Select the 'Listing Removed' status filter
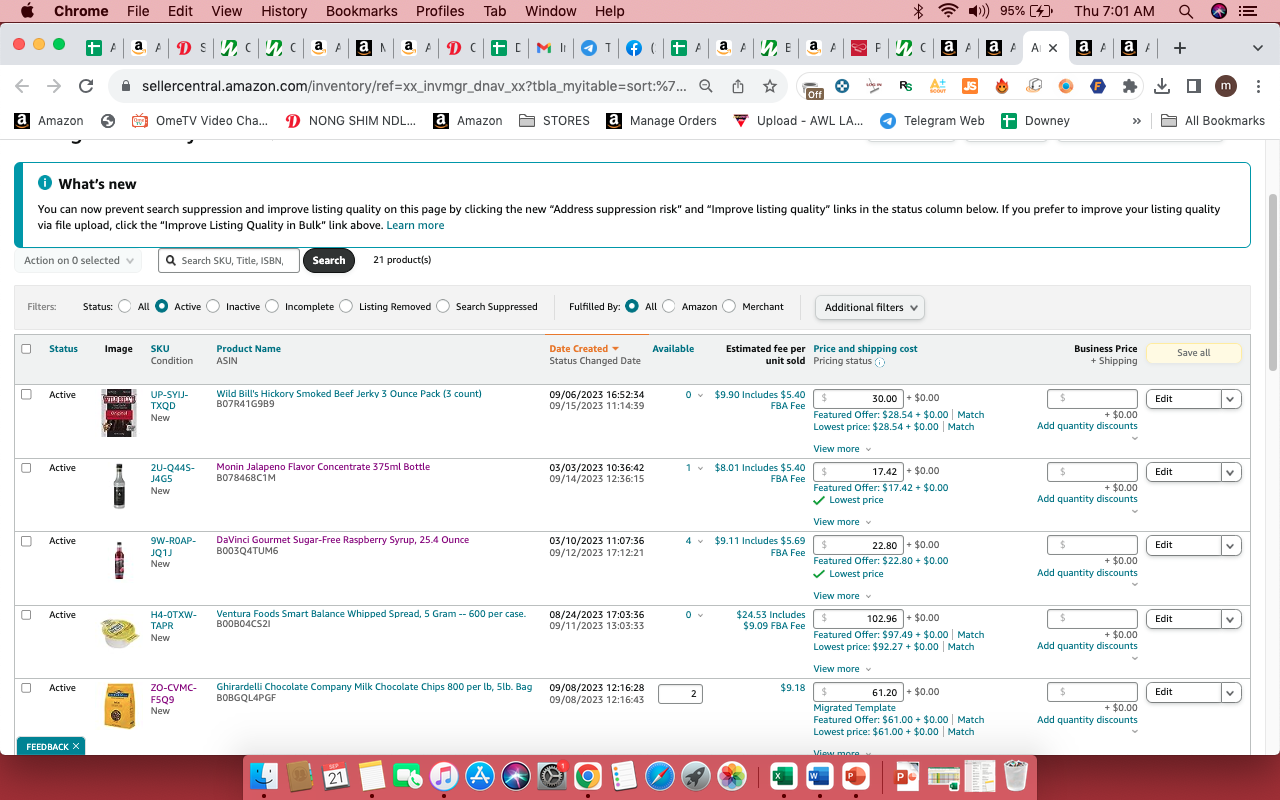 [x=346, y=307]
